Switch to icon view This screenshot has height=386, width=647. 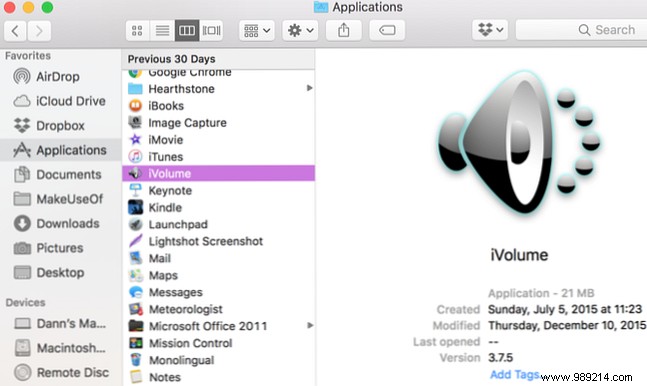click(137, 31)
